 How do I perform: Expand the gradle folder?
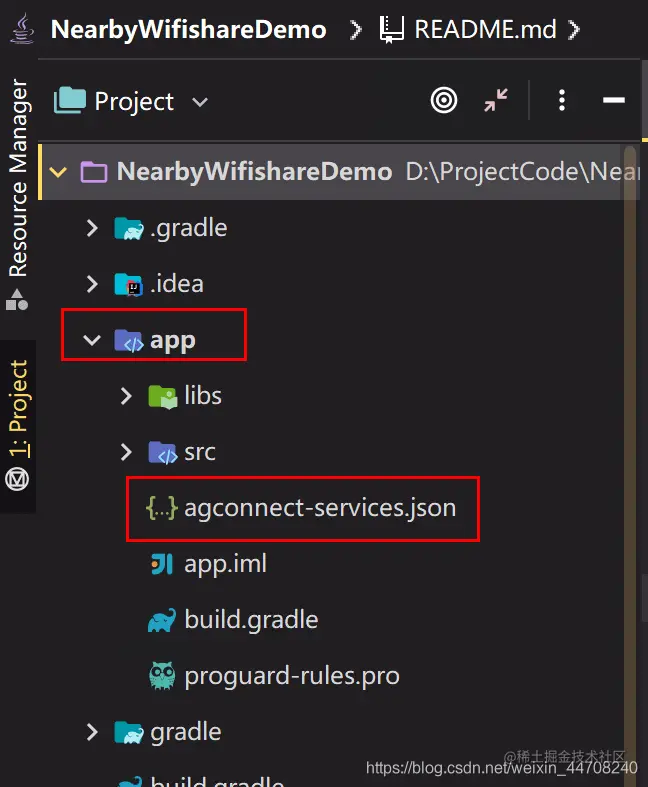pyautogui.click(x=92, y=732)
